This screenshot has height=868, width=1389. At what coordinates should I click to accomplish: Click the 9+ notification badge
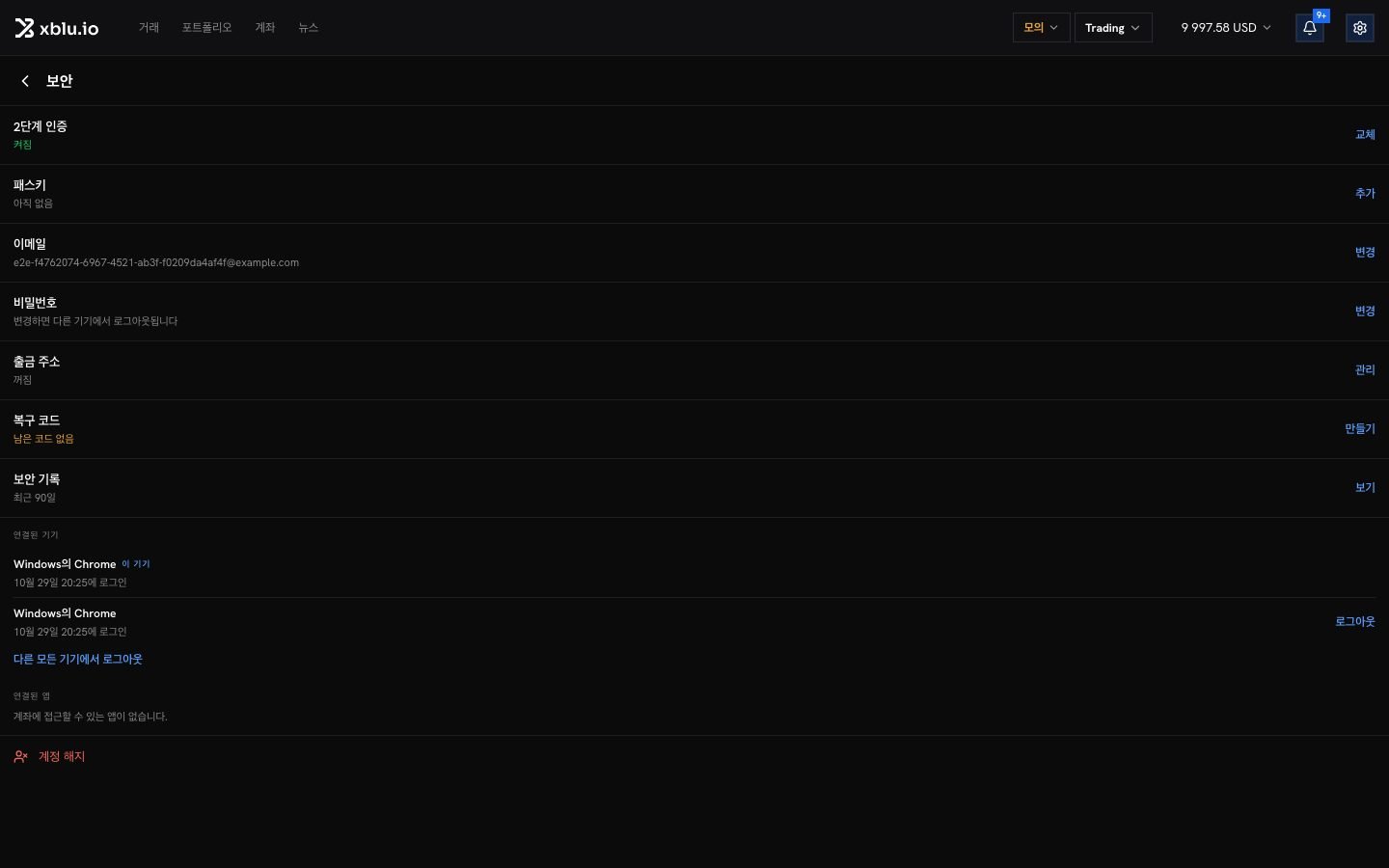(x=1321, y=15)
